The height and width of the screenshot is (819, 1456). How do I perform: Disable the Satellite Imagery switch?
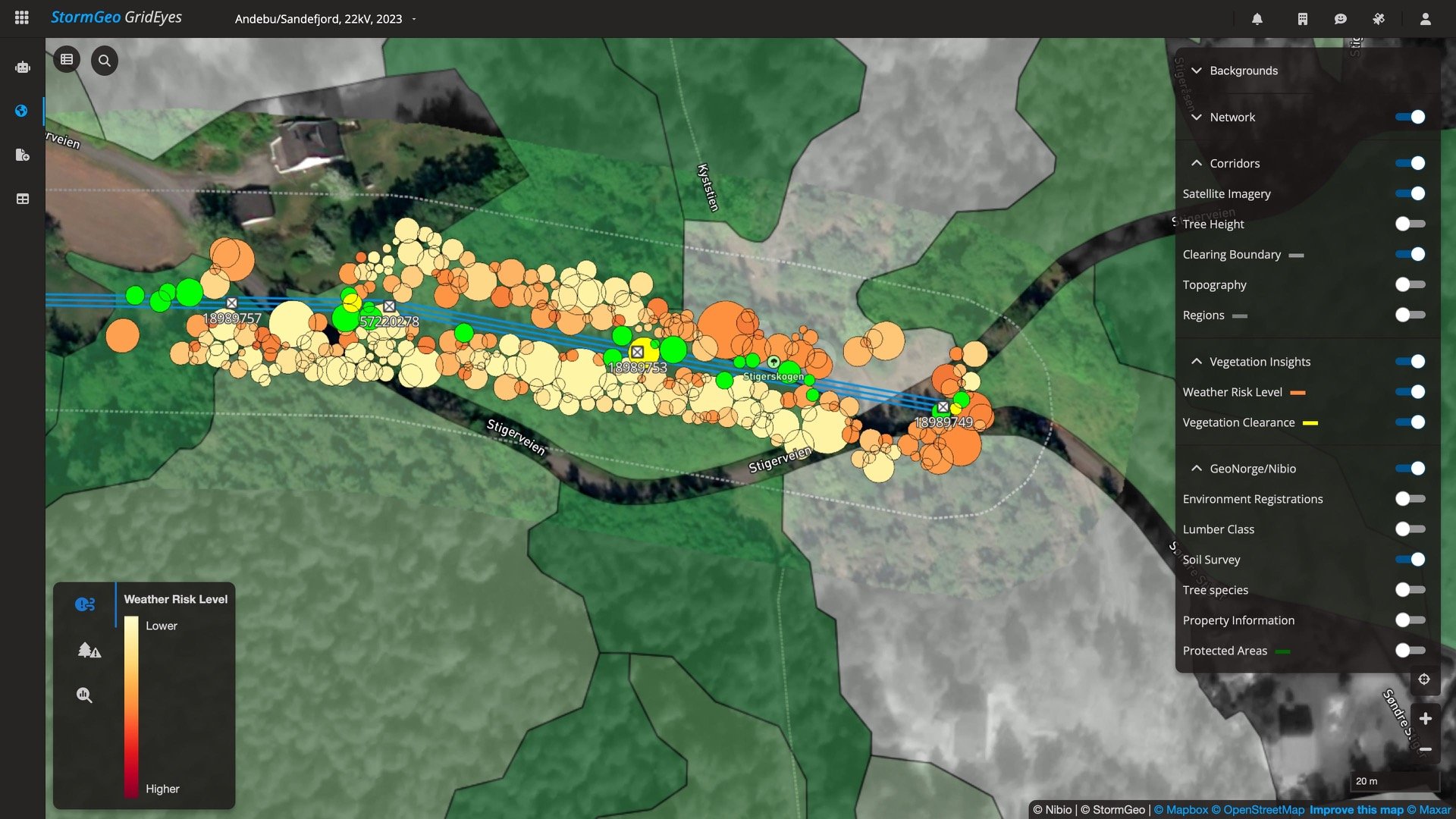(1410, 193)
